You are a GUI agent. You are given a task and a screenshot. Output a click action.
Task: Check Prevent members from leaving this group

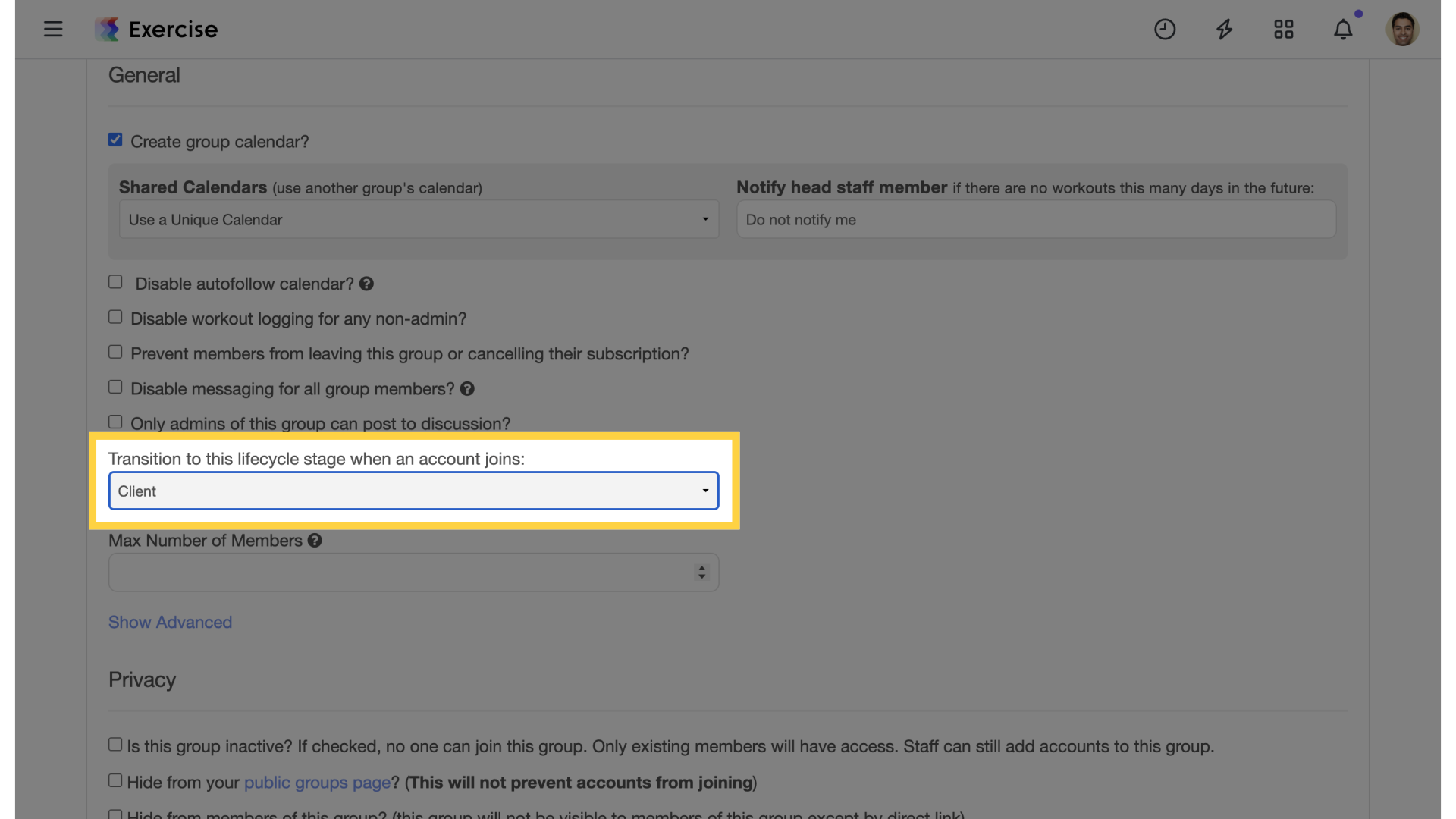[115, 353]
